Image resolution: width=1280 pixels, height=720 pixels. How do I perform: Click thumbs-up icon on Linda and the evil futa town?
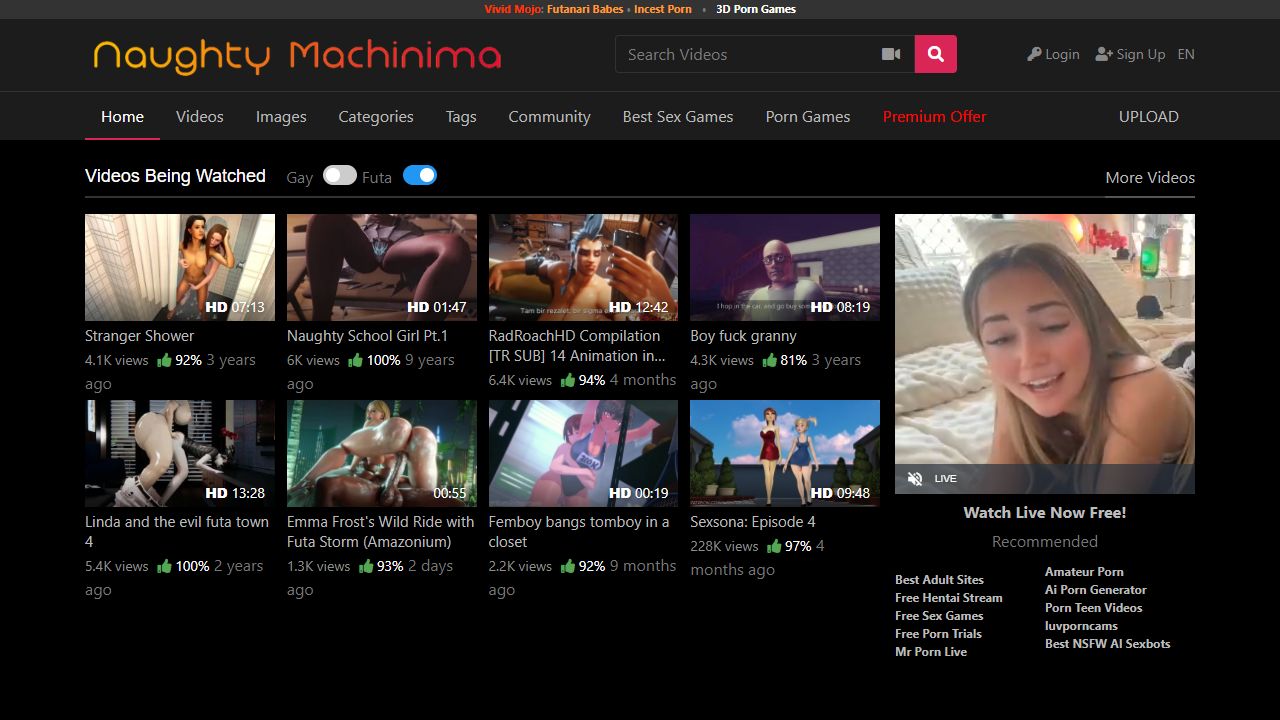[165, 566]
